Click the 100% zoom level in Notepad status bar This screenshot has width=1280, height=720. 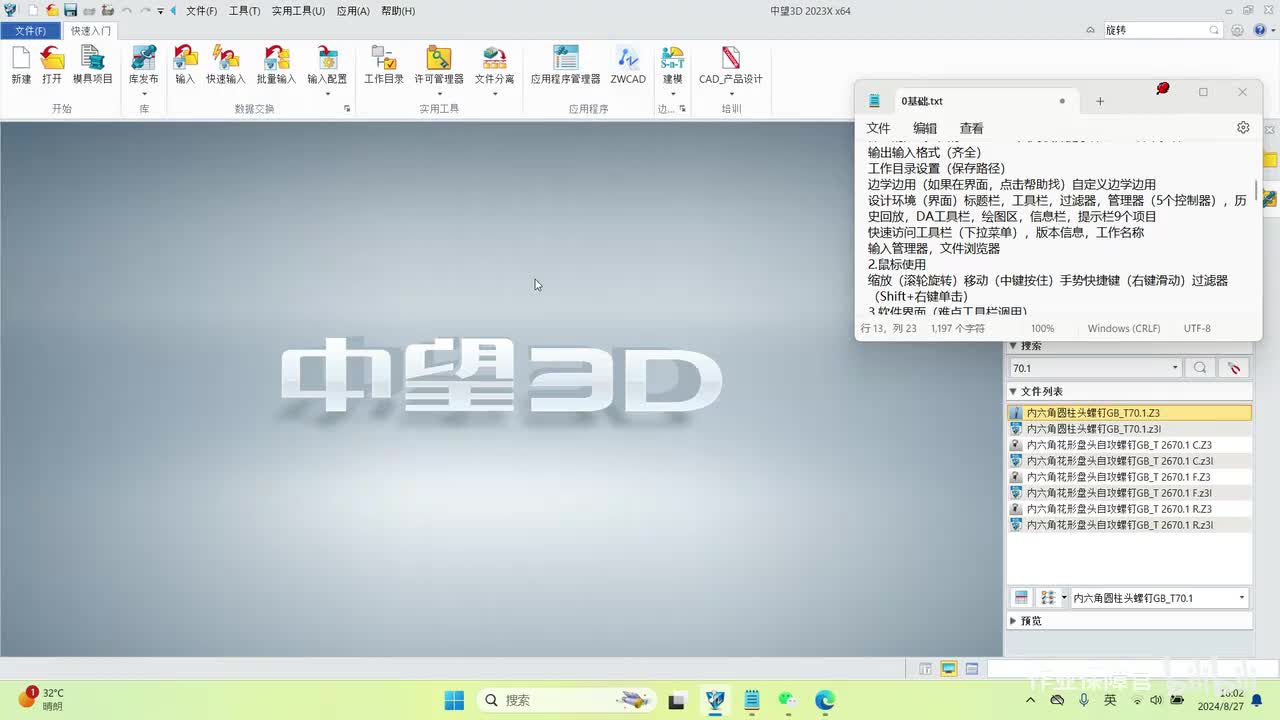coord(1042,328)
